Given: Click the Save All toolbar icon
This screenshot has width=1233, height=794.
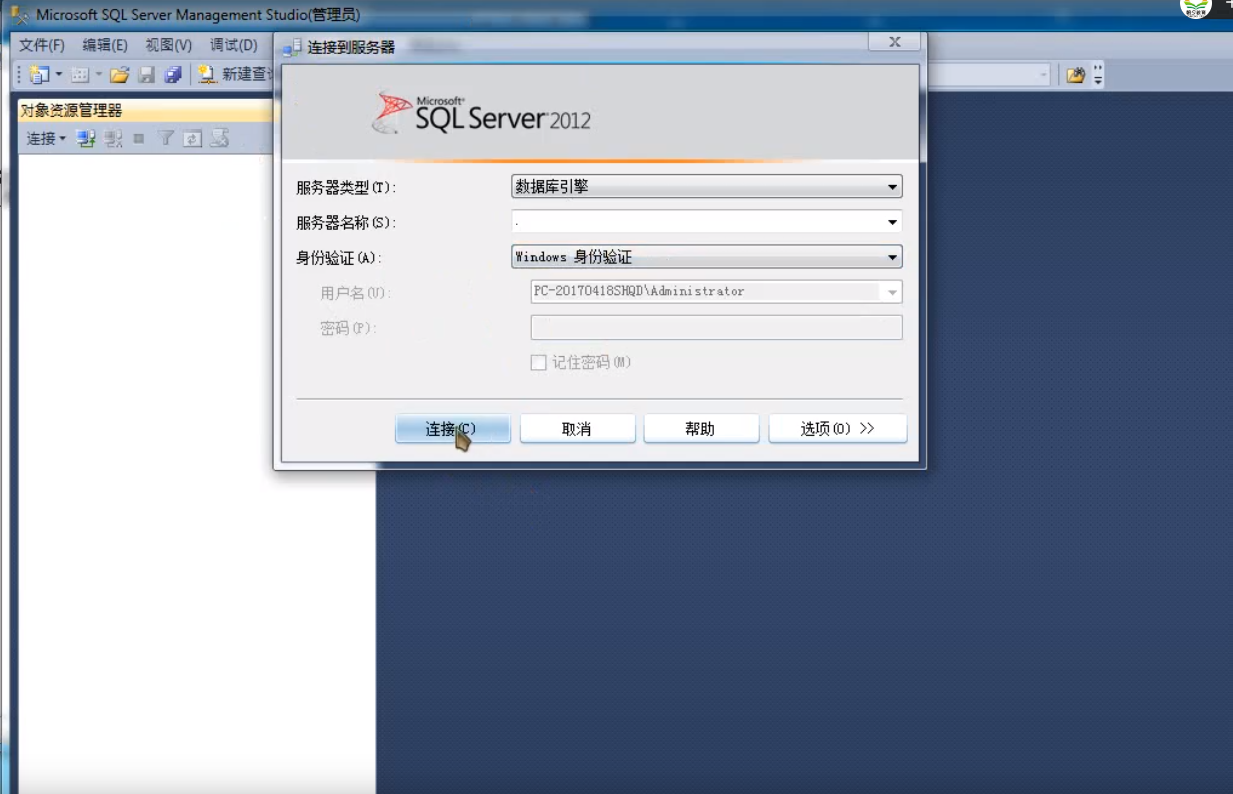Looking at the screenshot, I should (x=173, y=75).
